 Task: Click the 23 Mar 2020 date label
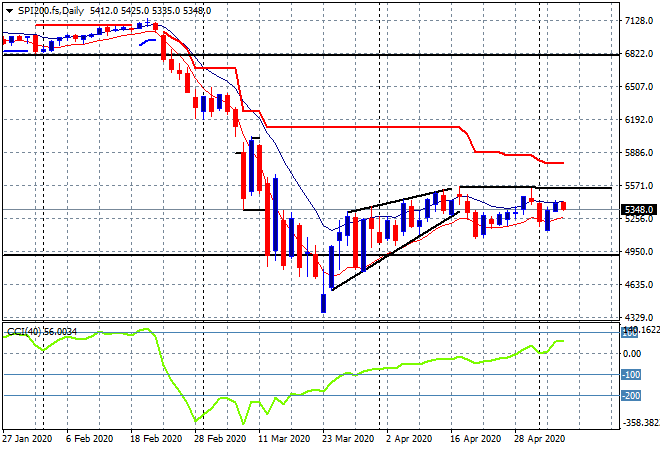point(348,439)
